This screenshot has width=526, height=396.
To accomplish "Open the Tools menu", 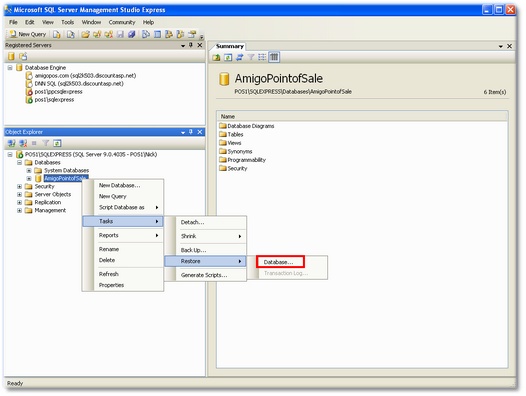I will [67, 22].
